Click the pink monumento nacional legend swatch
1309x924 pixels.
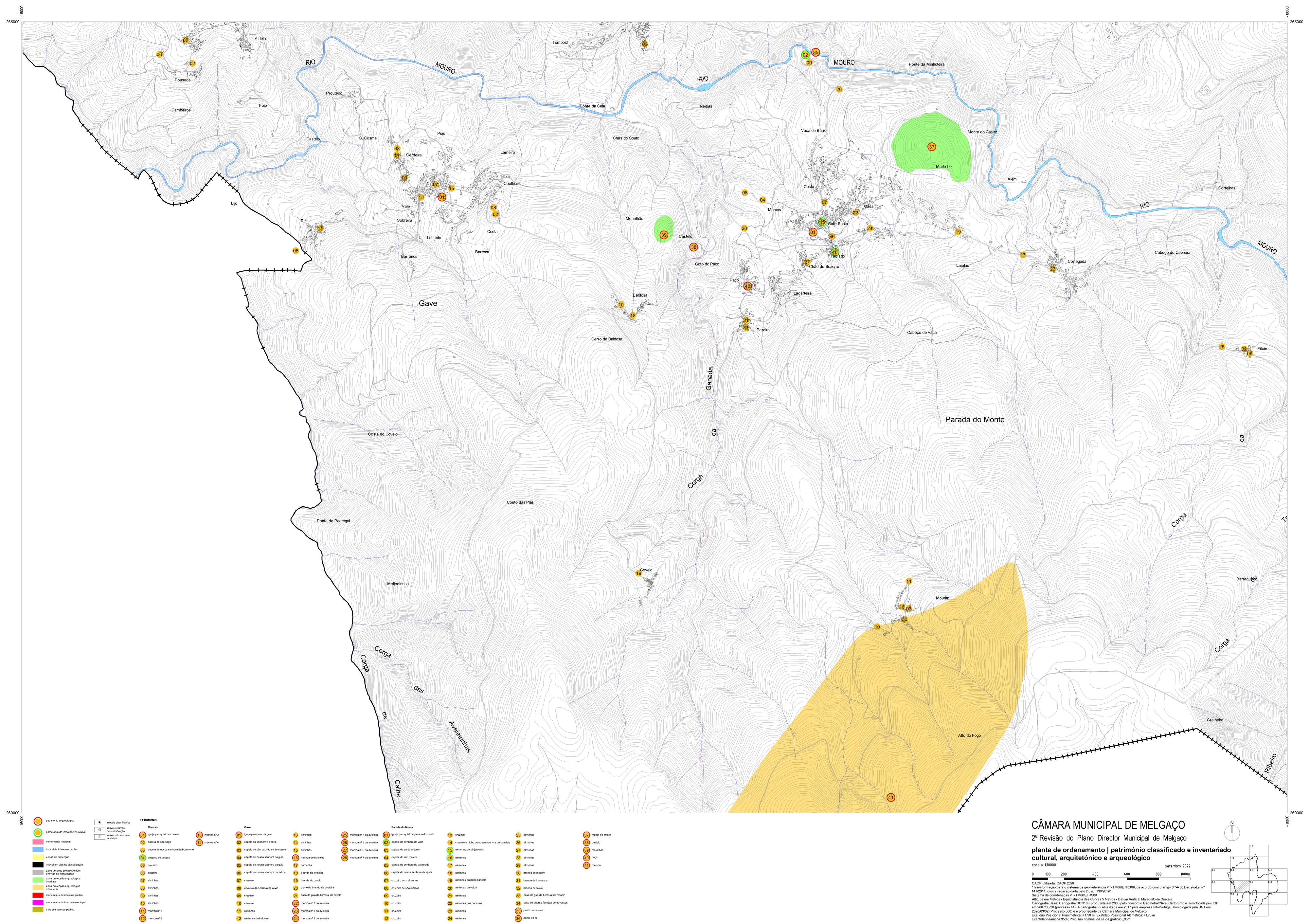click(38, 842)
